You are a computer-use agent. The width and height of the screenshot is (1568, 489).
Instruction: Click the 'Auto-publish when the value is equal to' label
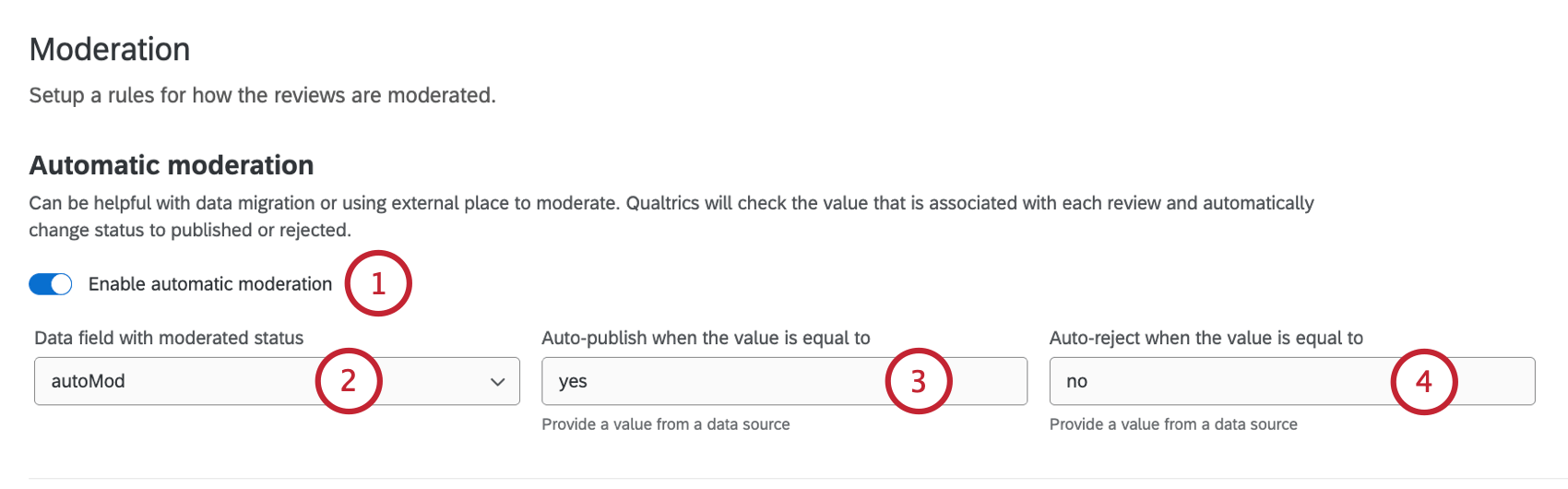pyautogui.click(x=706, y=338)
